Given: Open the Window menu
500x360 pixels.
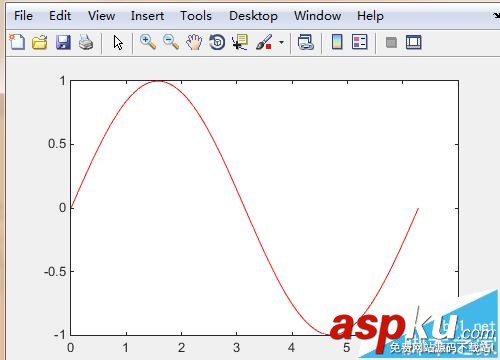Looking at the screenshot, I should click(x=318, y=16).
